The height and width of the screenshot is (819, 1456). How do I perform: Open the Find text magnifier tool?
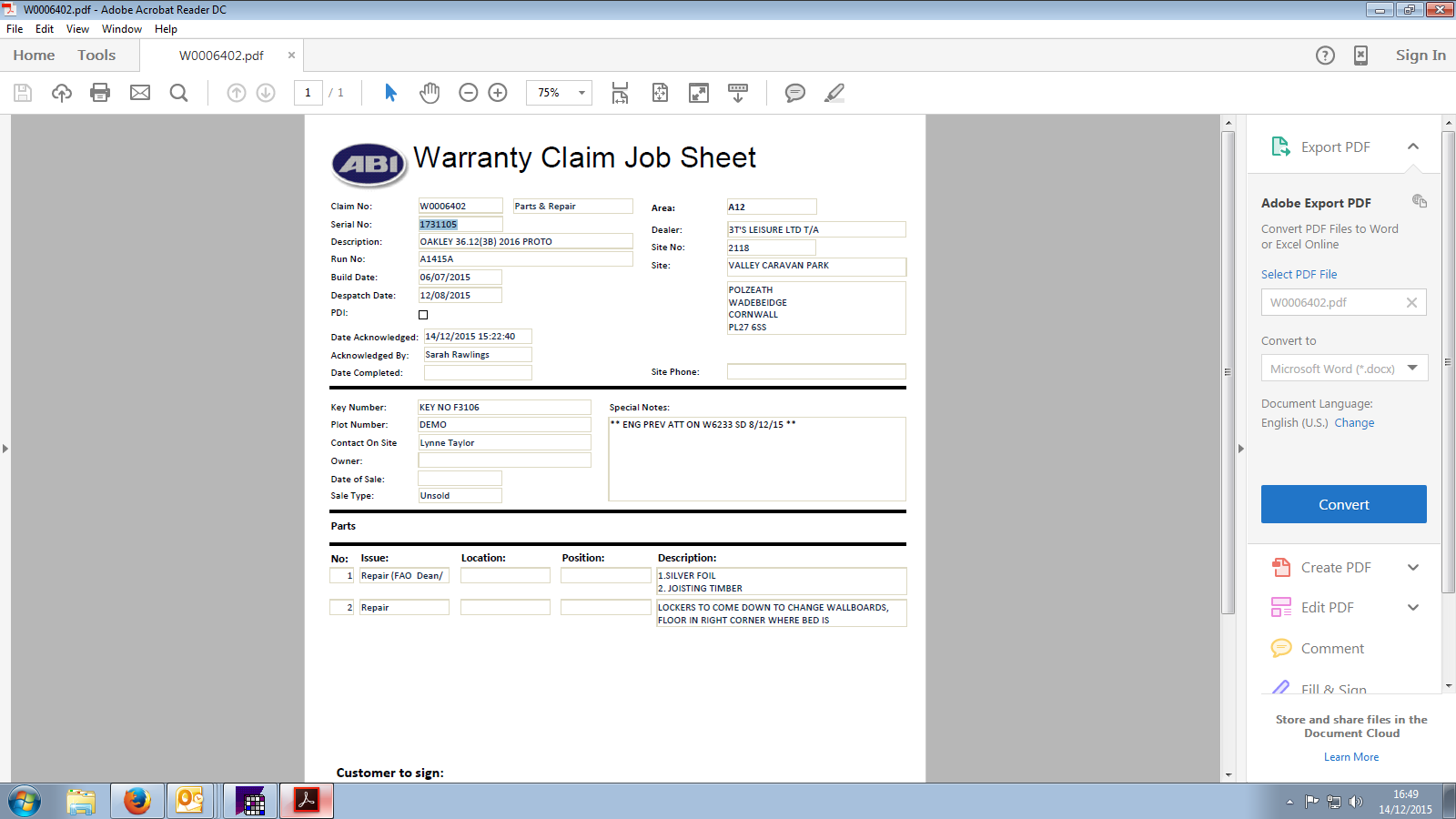tap(179, 93)
